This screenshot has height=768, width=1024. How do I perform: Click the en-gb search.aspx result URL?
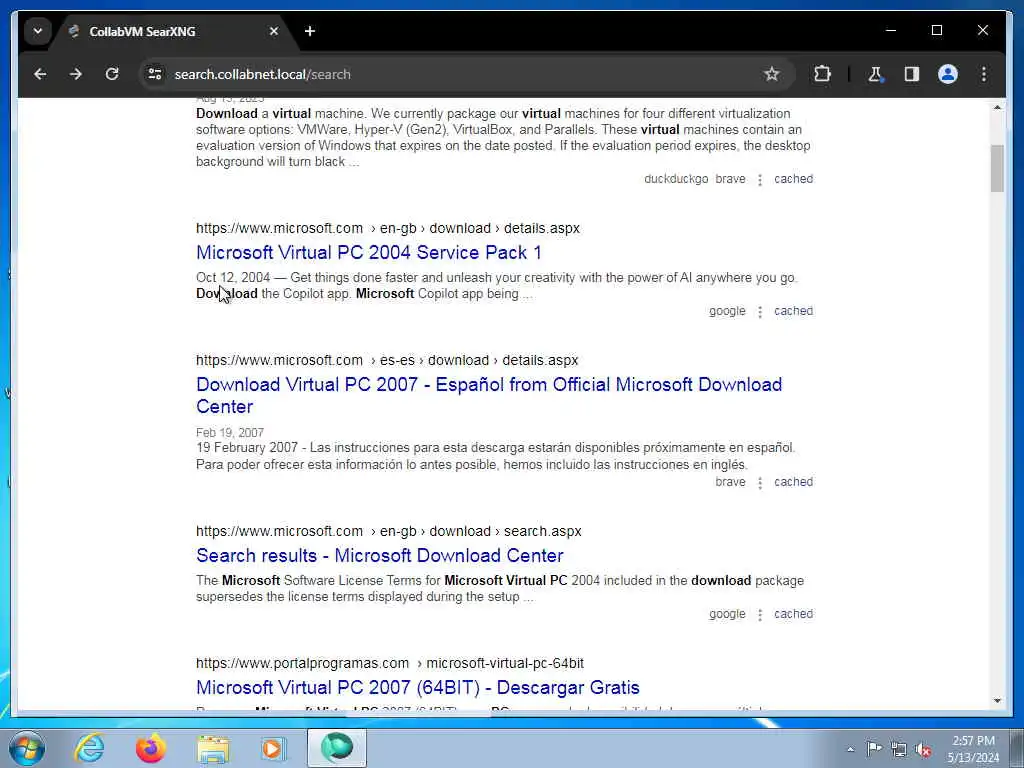tap(389, 532)
